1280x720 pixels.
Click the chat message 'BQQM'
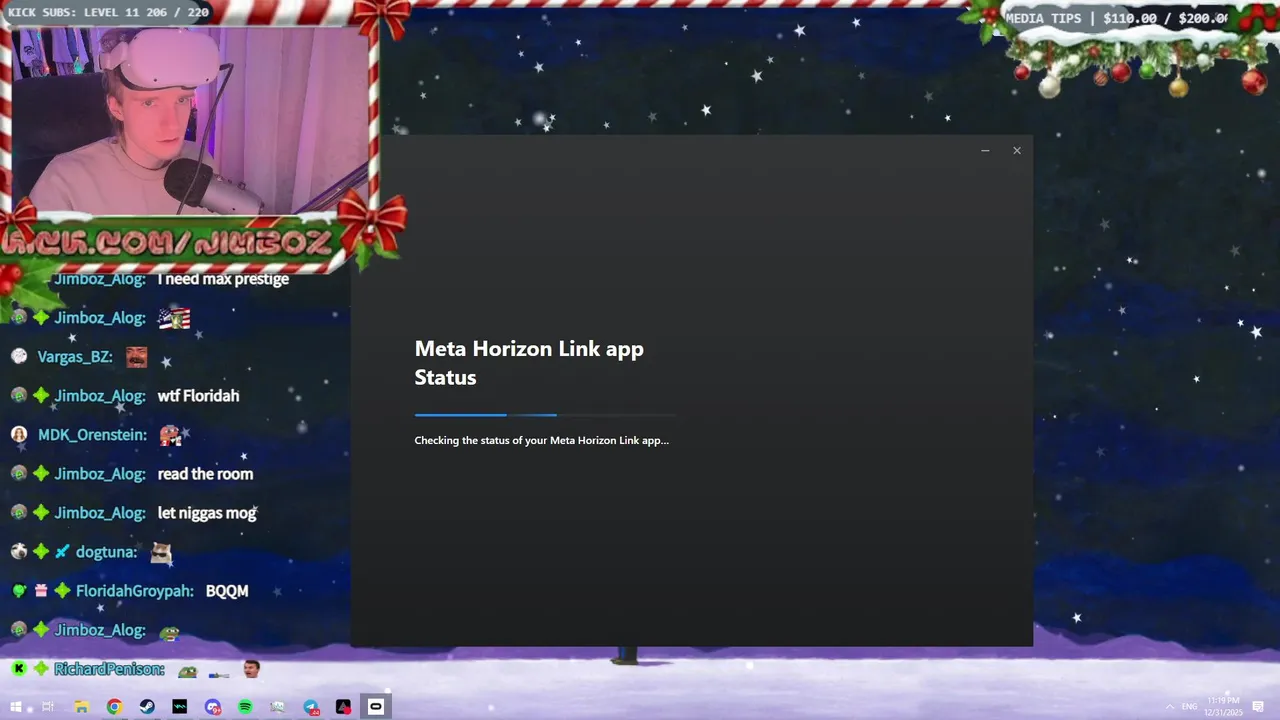tap(227, 591)
